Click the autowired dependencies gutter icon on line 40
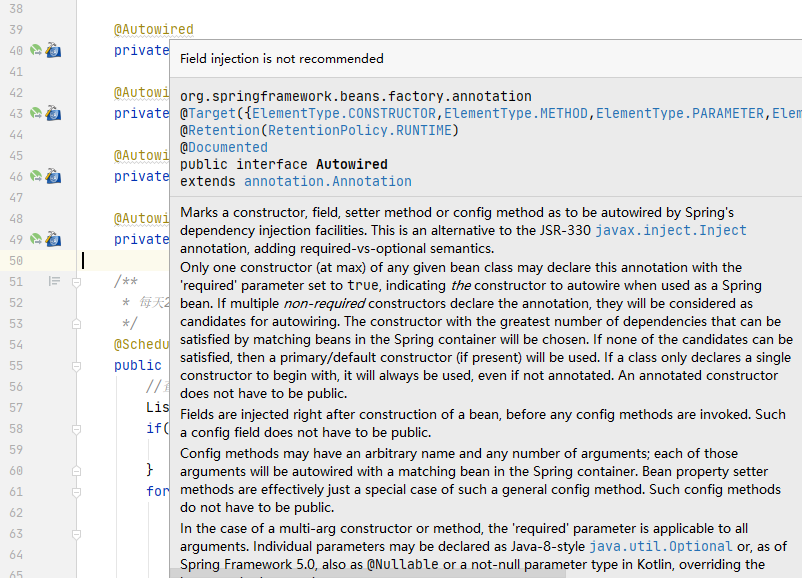The height and width of the screenshot is (578, 802). (x=53, y=51)
